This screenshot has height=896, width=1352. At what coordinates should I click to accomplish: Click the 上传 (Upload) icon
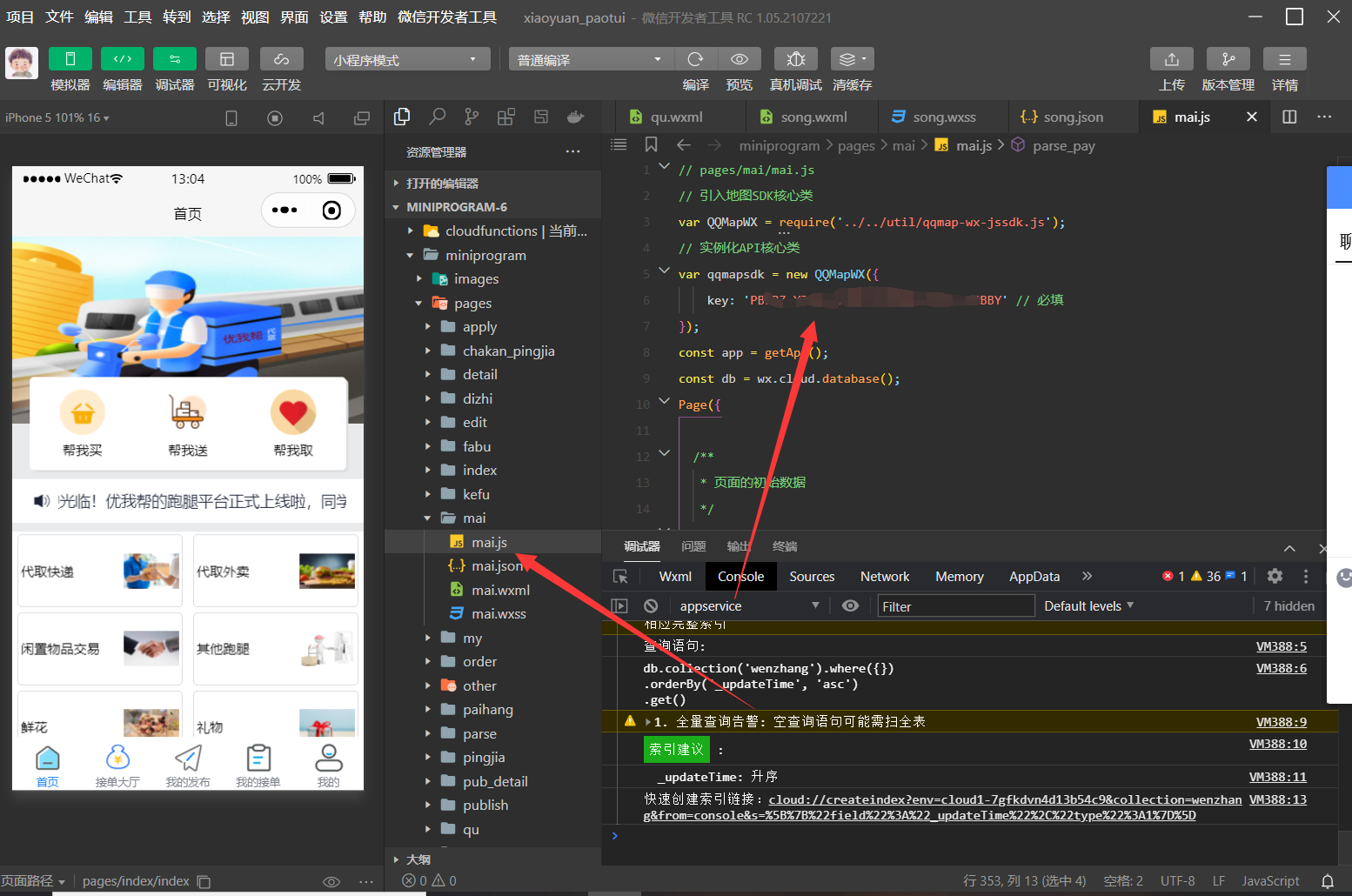[1171, 58]
